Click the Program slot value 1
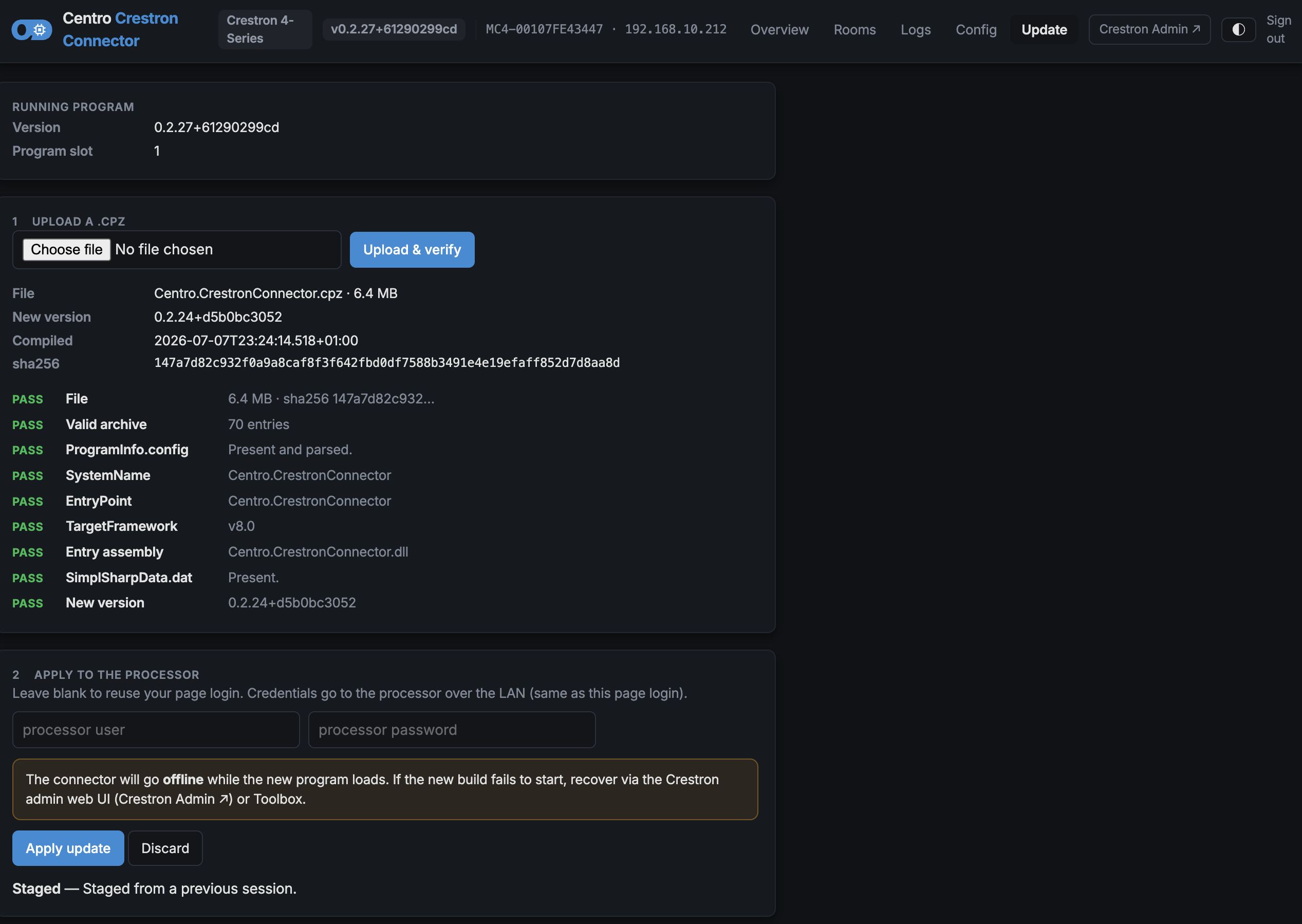Image resolution: width=1302 pixels, height=924 pixels. [x=157, y=151]
